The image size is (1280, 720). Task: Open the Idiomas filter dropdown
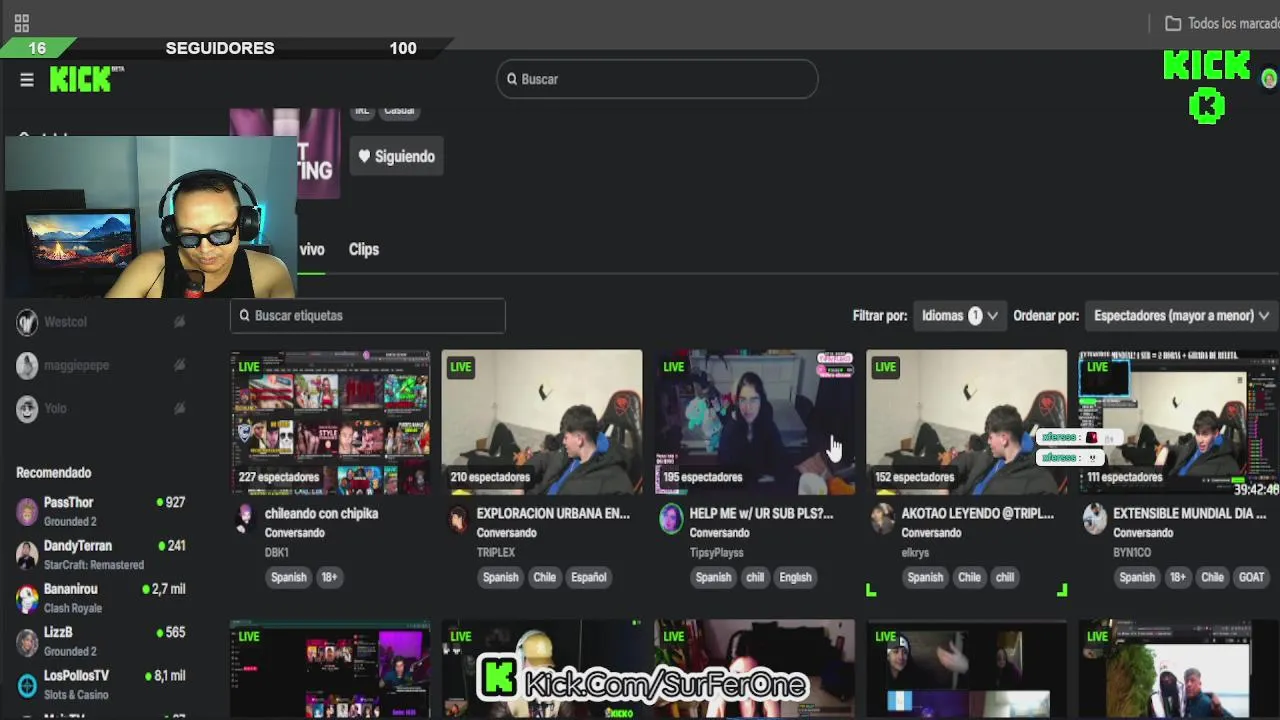pyautogui.click(x=959, y=315)
